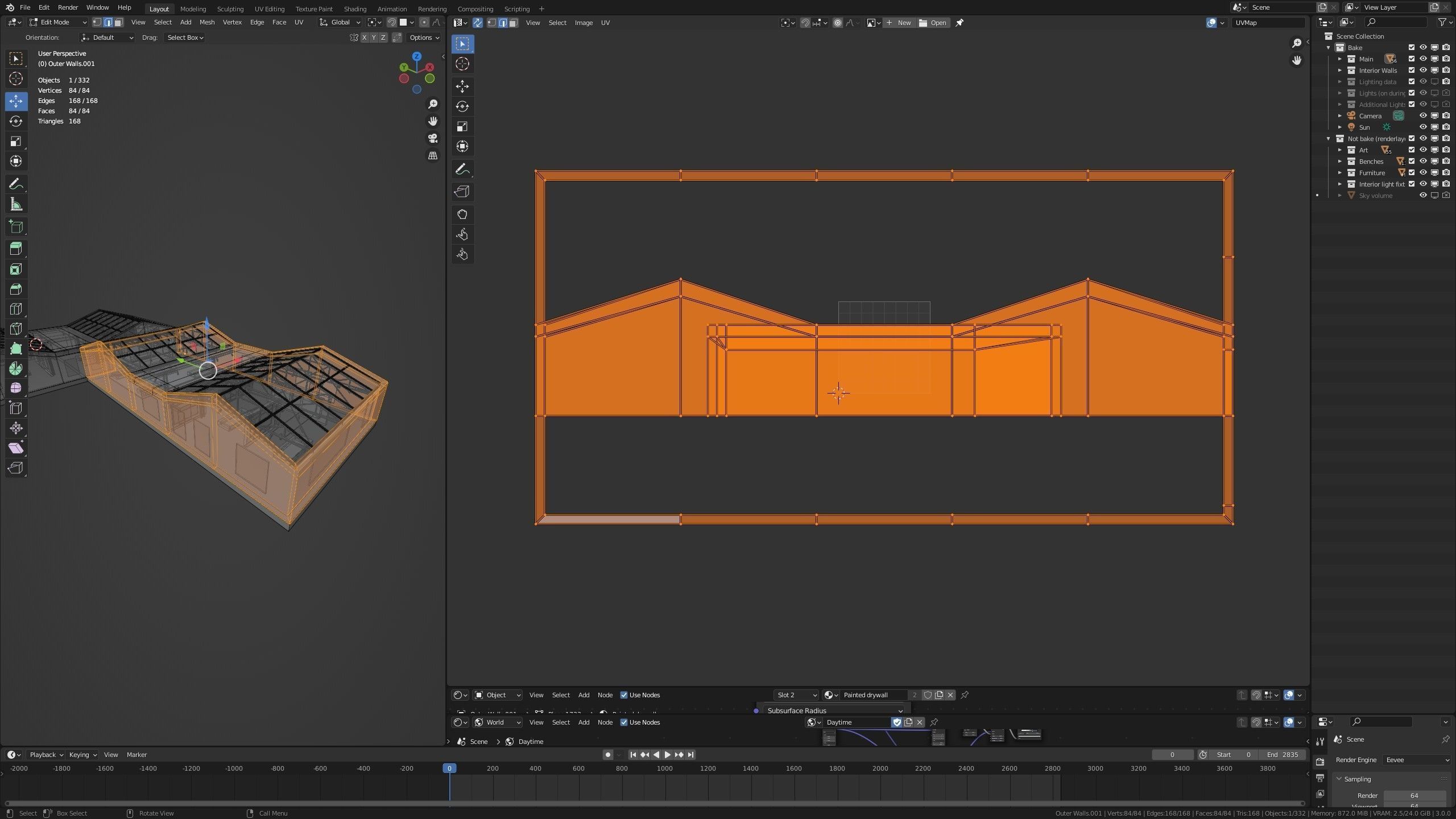Select the Rotate tool in 3D viewport toolbar

(x=16, y=121)
